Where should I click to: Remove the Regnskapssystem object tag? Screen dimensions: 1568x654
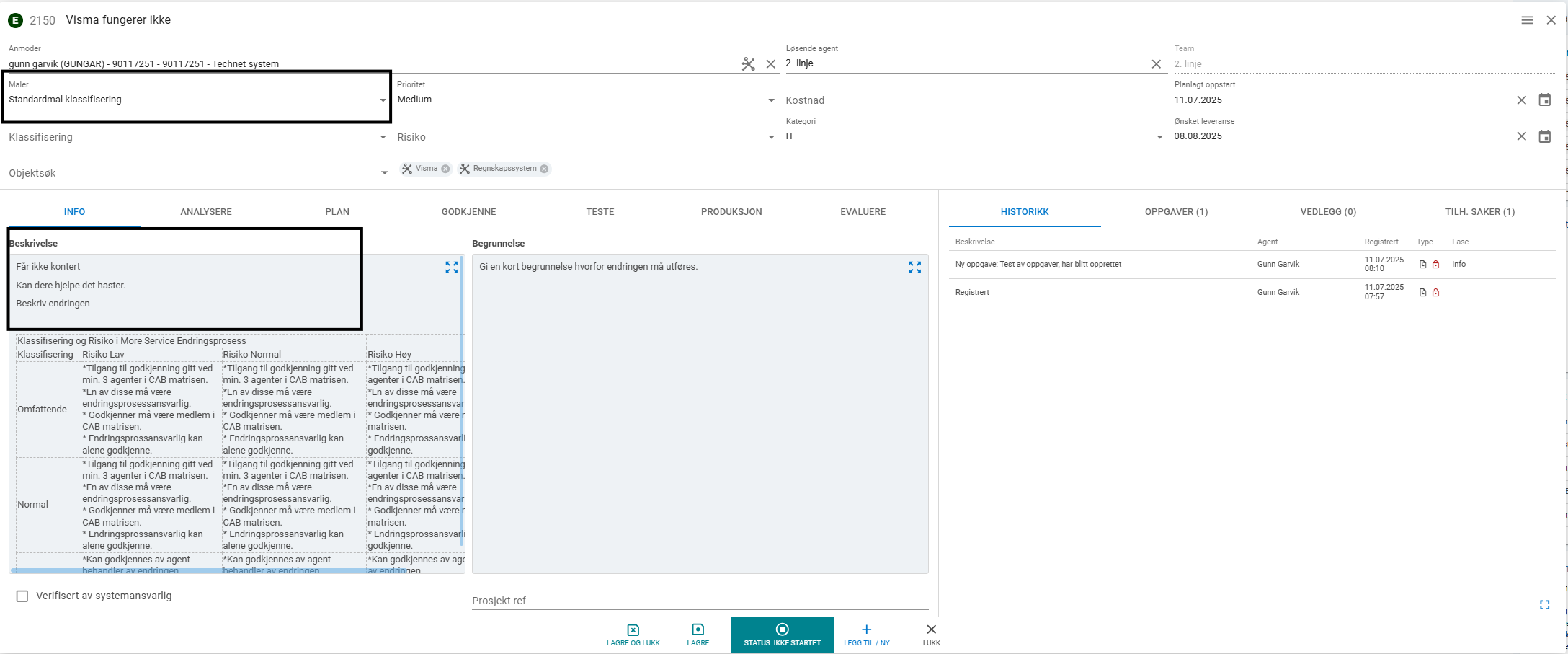pyautogui.click(x=544, y=169)
